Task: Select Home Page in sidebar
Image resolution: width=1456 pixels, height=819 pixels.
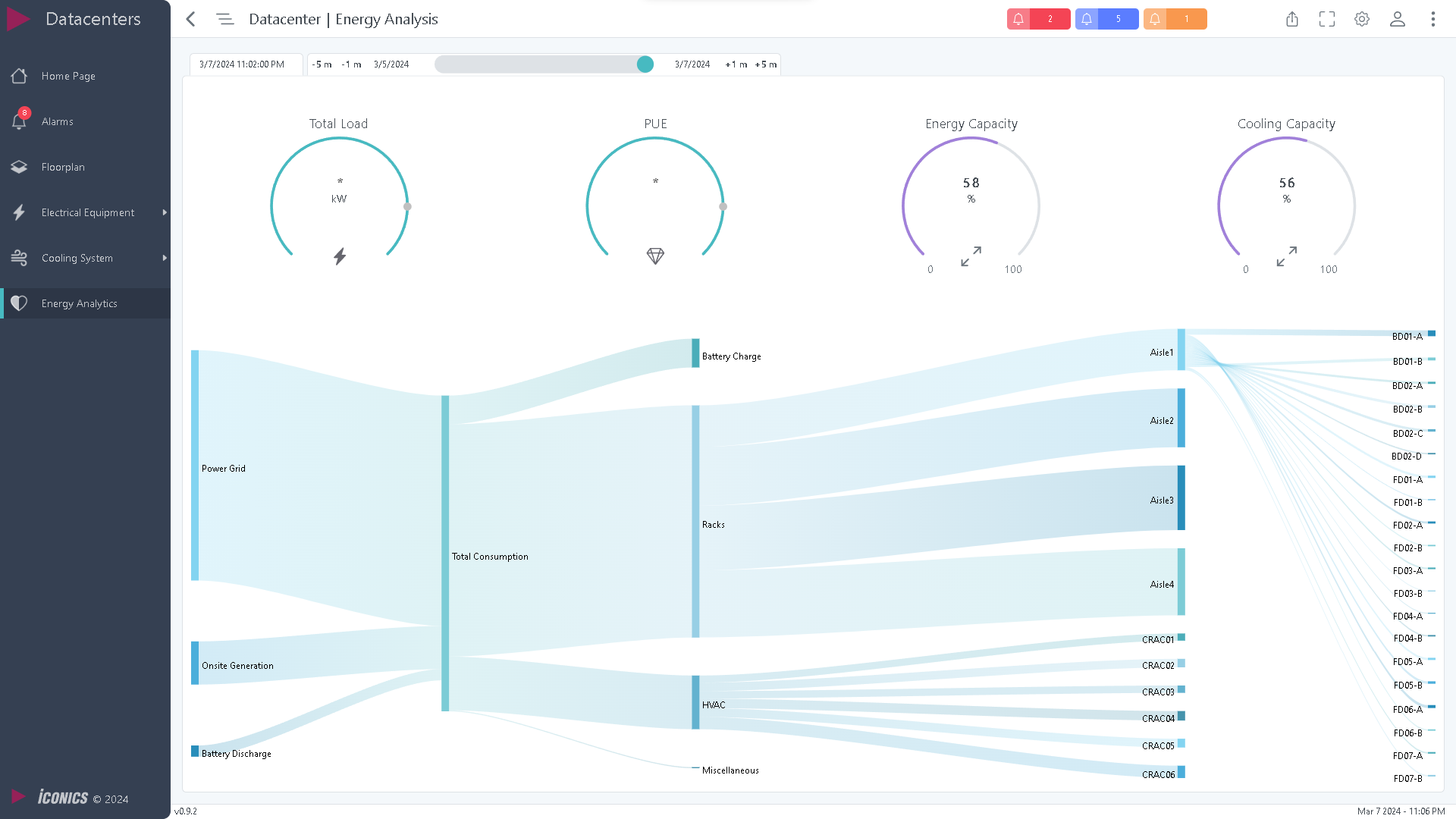Action: click(68, 76)
